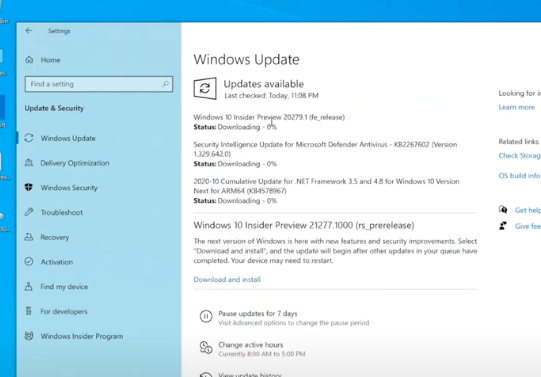This screenshot has width=541, height=377.
Task: Open the Home settings page
Action: 50,60
